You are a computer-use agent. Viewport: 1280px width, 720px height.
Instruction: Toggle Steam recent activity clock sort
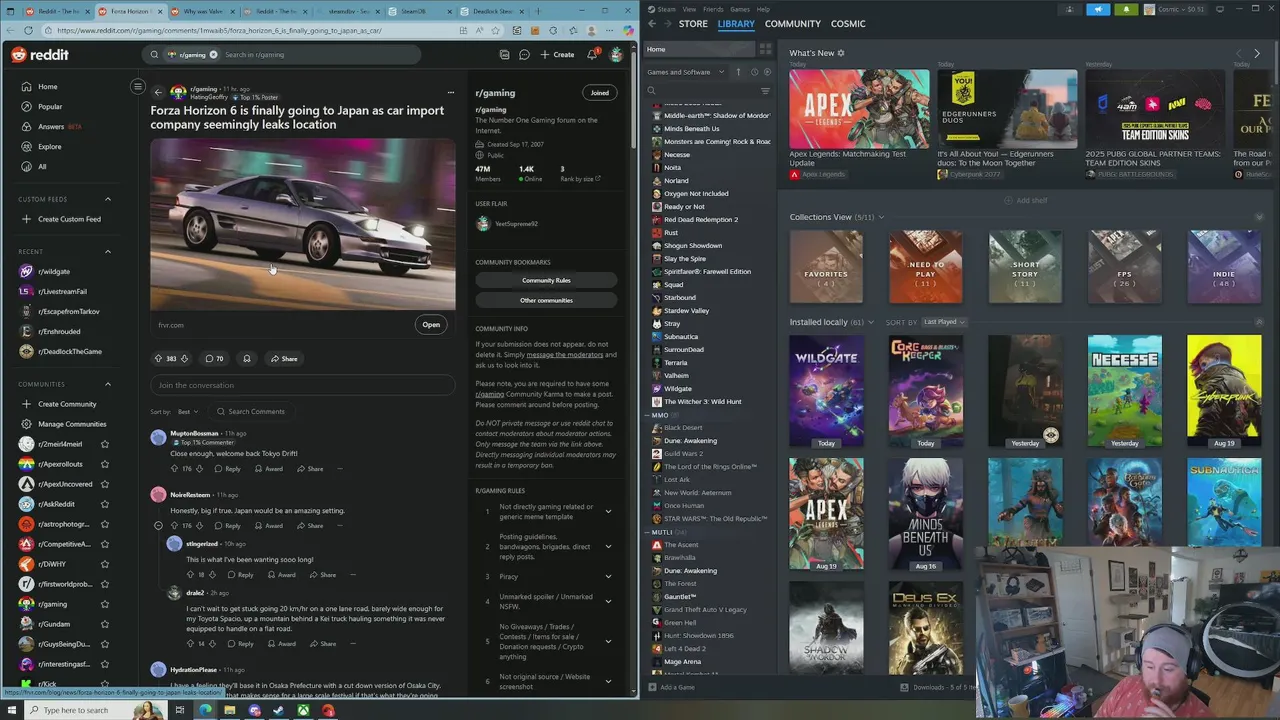(754, 72)
